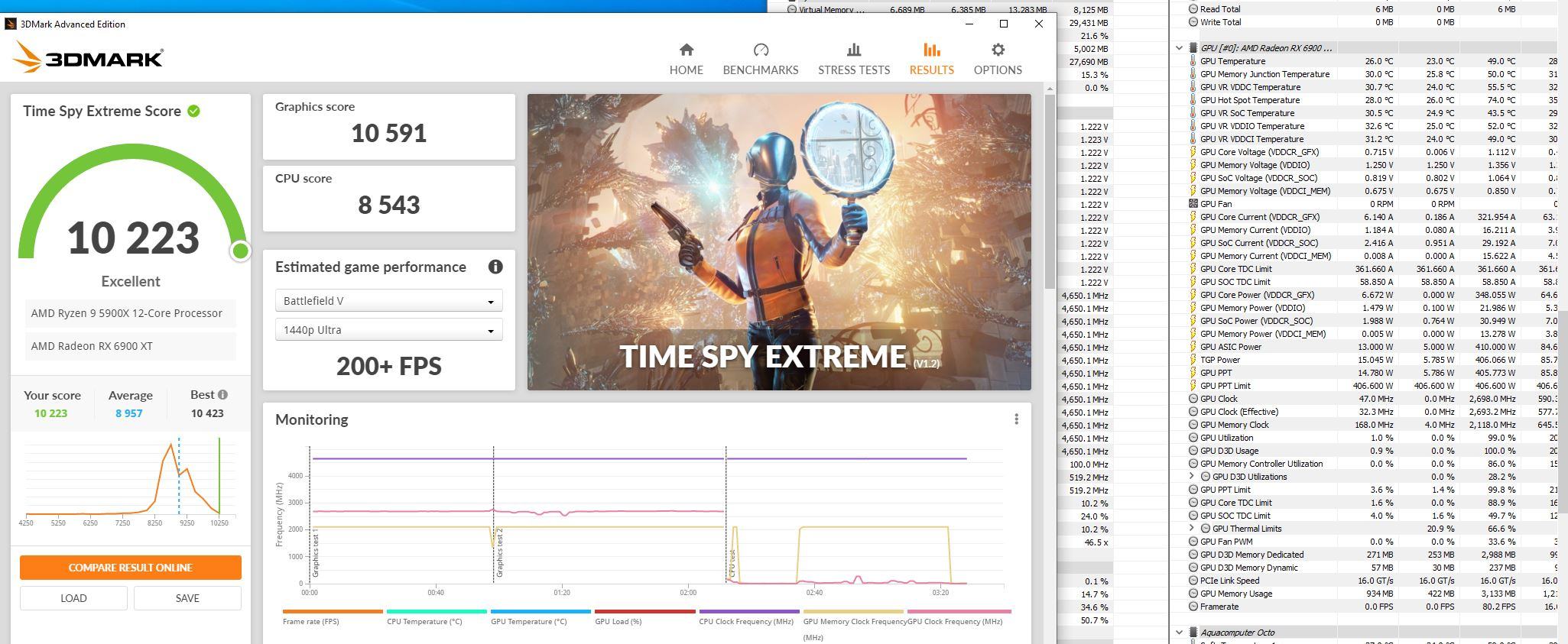The image size is (1568, 644).
Task: Click Read Total sensor icon
Action: click(x=1193, y=9)
